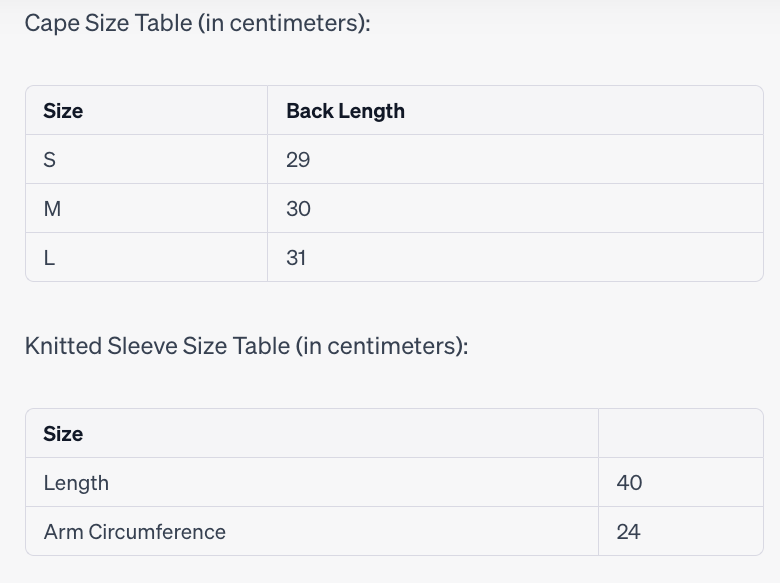This screenshot has width=780, height=583.
Task: Select the 'Length' row label in the Sleeve table
Action: click(76, 483)
